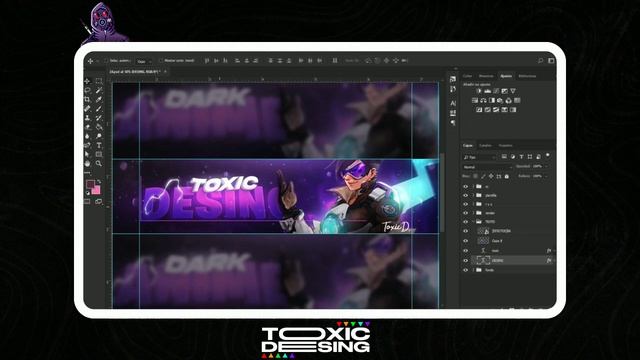Image resolution: width=640 pixels, height=360 pixels.
Task: Add an Invert adjustment layer
Action: click(x=479, y=110)
